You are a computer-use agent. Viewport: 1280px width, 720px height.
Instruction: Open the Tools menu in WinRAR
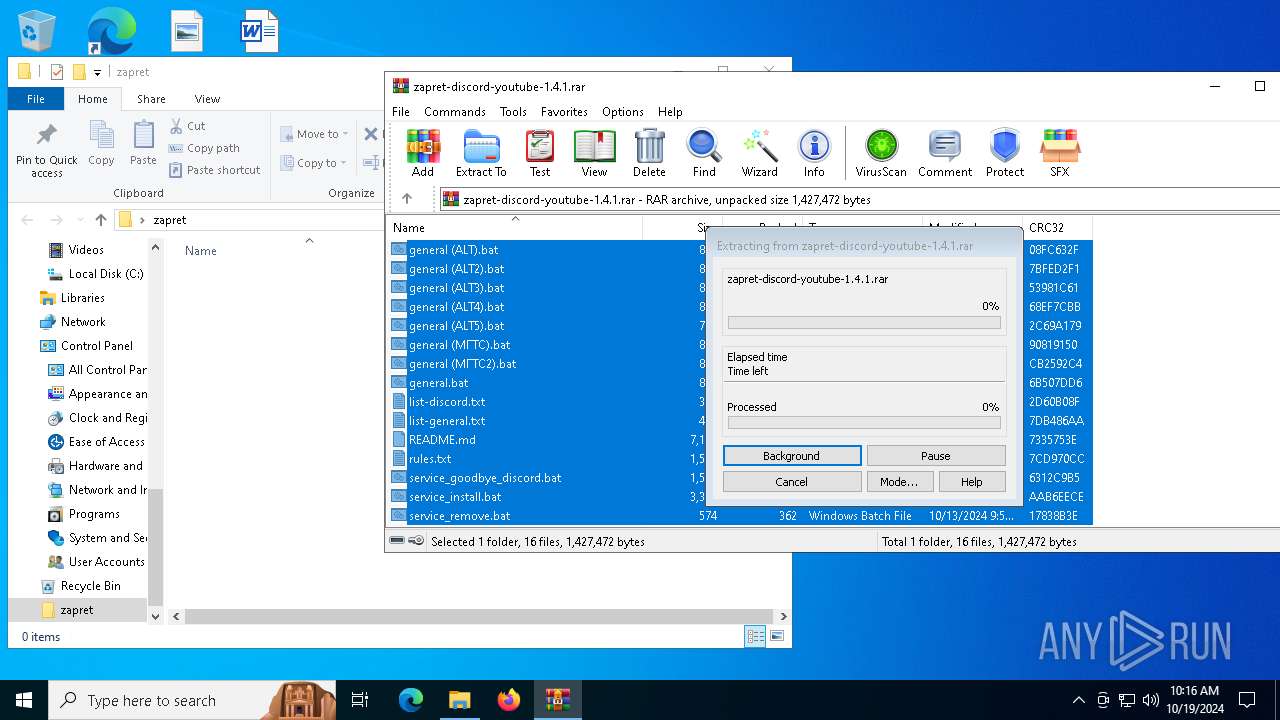pyautogui.click(x=513, y=112)
